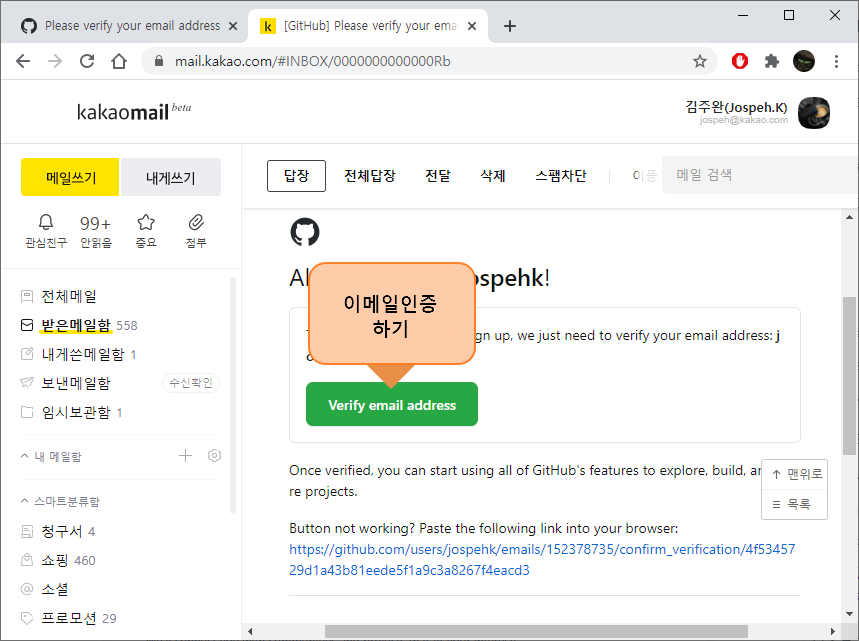Viewport: 859px width, 641px height.
Task: Click the kakaomail beta logo
Action: pyautogui.click(x=134, y=111)
